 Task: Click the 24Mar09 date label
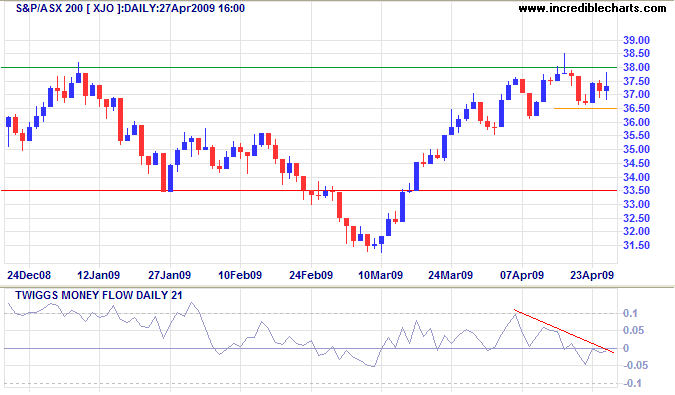tap(450, 275)
